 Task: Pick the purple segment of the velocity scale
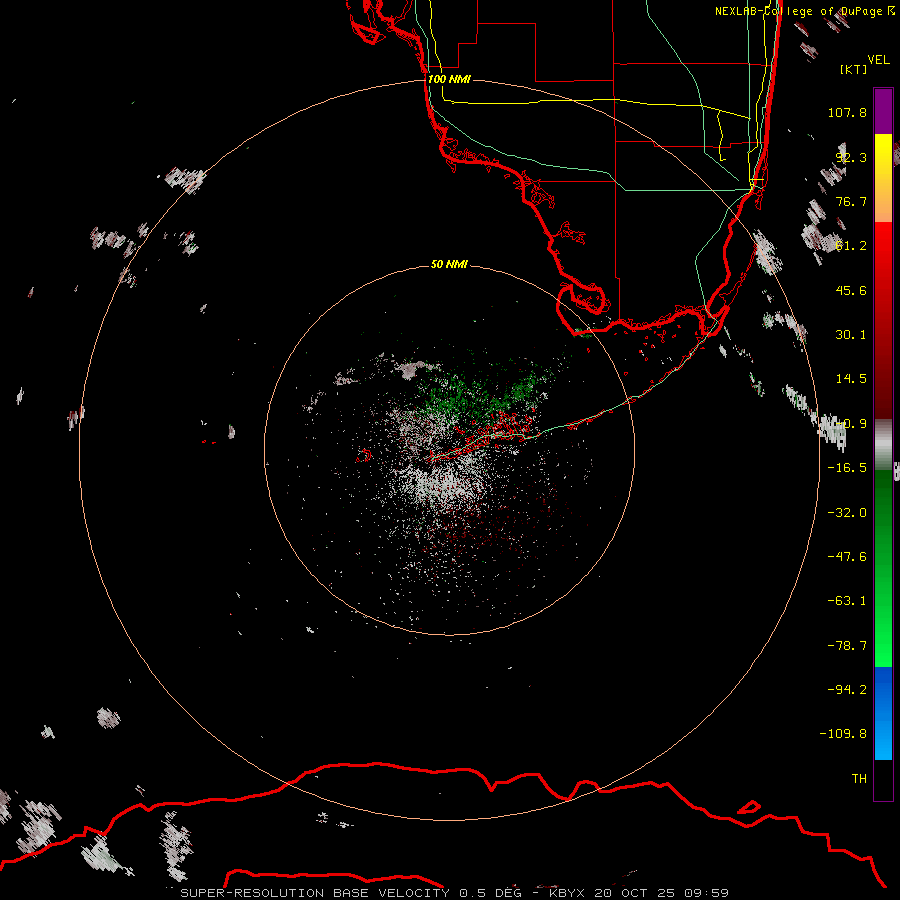(883, 111)
